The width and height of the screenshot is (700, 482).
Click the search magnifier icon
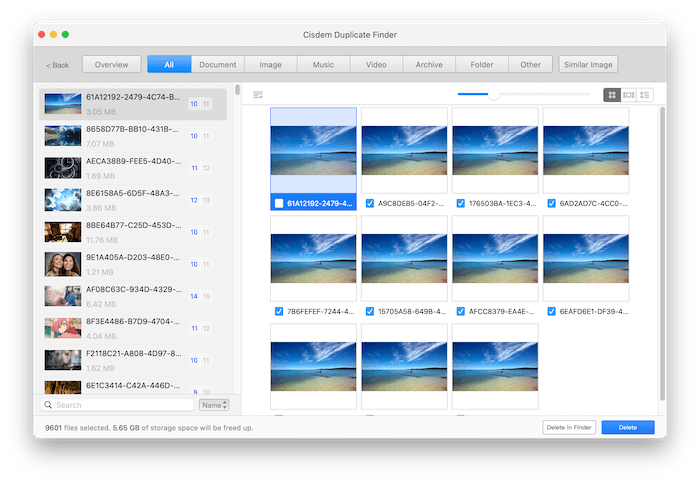(x=49, y=405)
